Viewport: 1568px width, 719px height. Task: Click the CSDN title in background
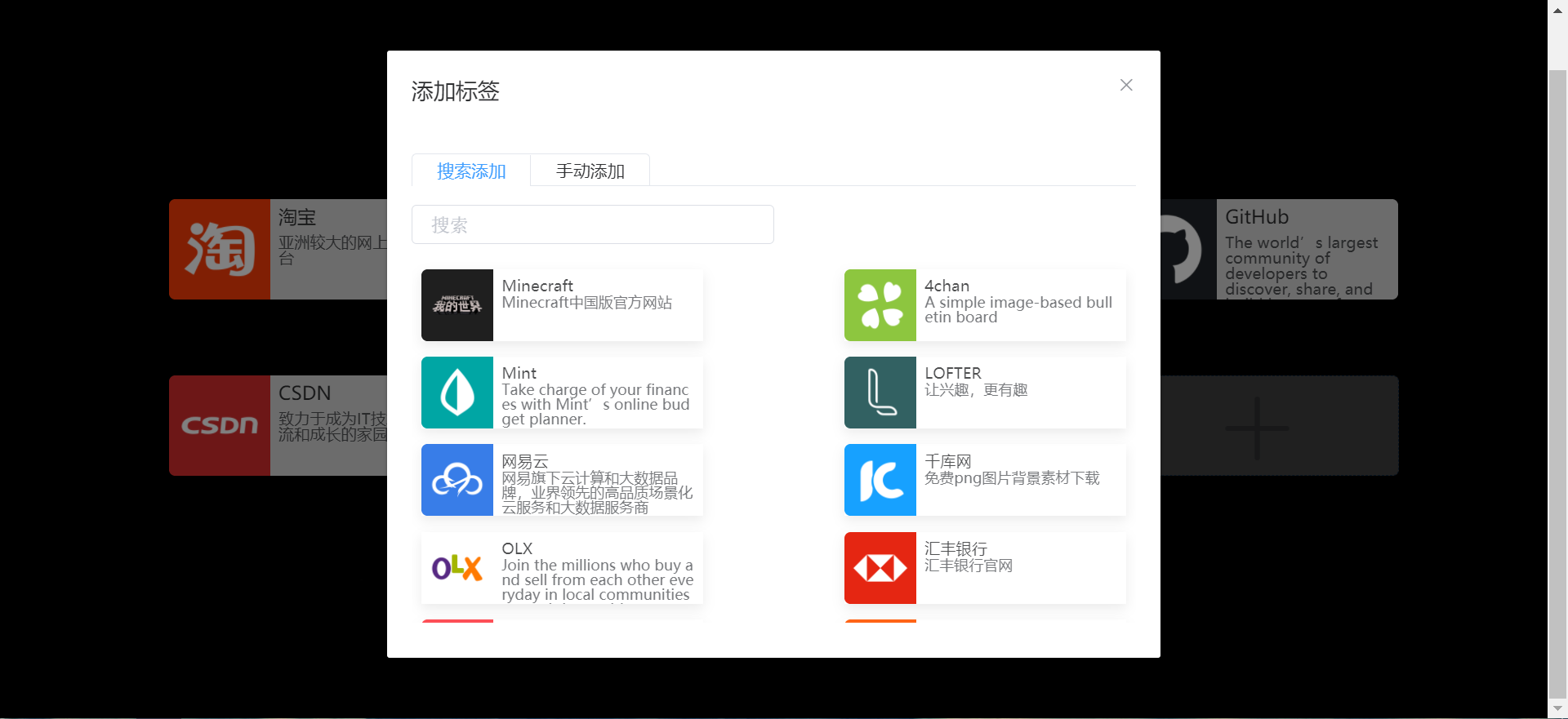coord(305,393)
